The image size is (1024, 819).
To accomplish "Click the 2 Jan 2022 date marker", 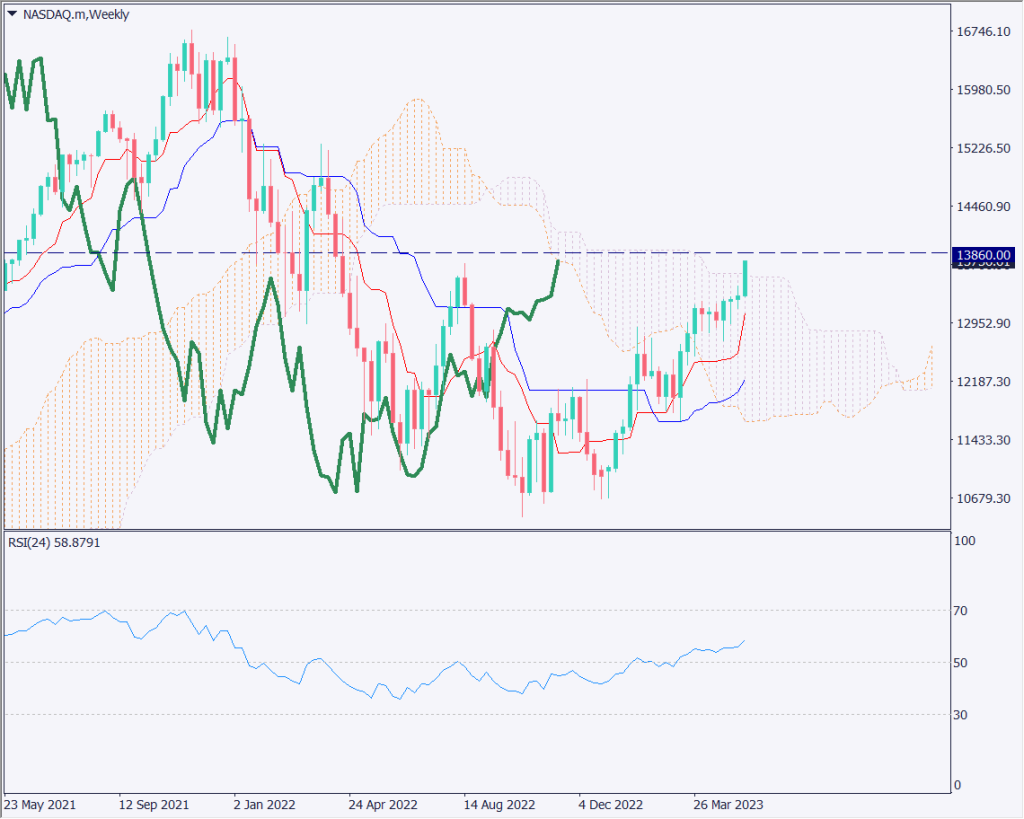I will click(x=265, y=804).
